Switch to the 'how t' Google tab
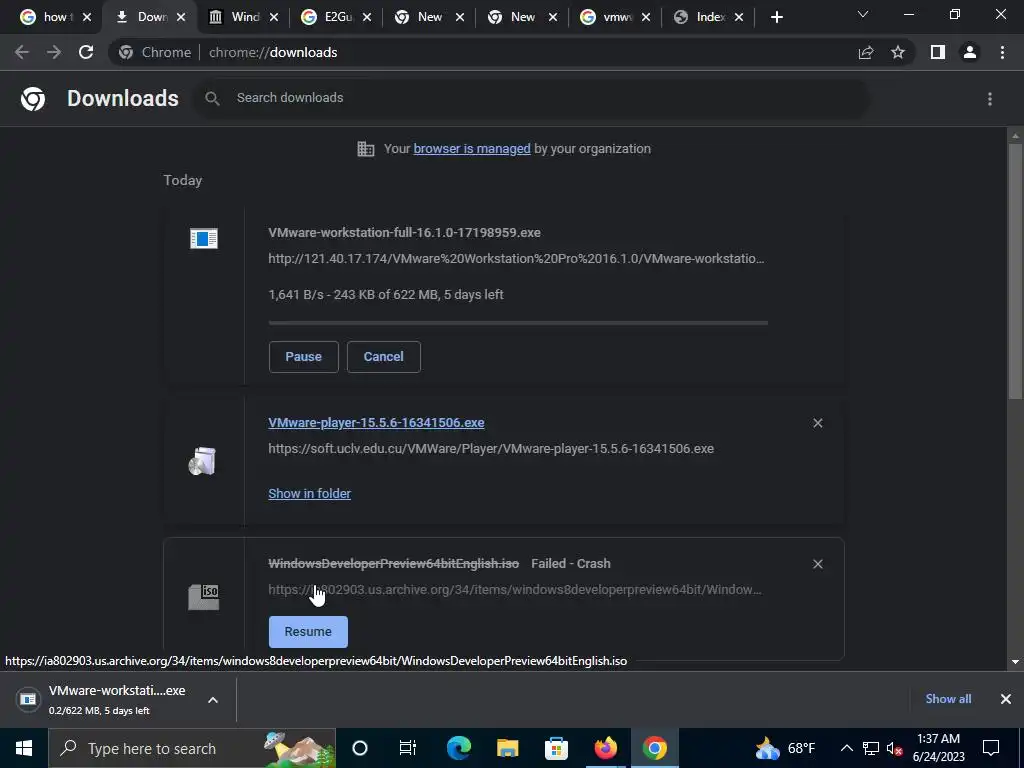This screenshot has height=768, width=1024. pyautogui.click(x=47, y=18)
